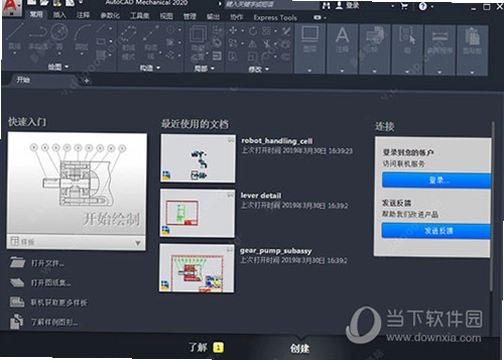Pin the gear_pump_subassy recent document

click(x=230, y=249)
